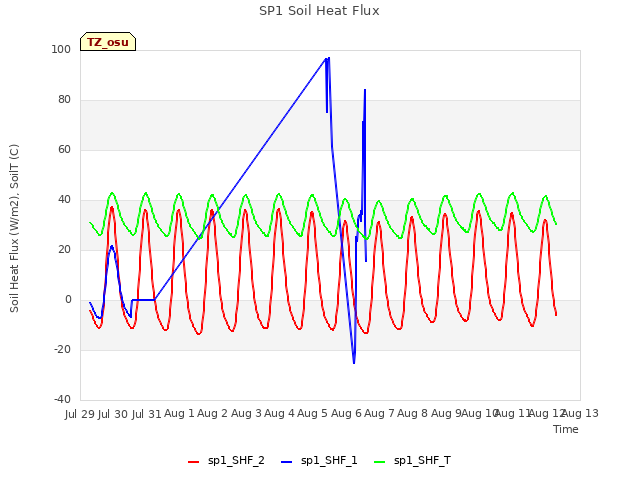
Task: Click the blue line's peak near 97
Action: 329,58
